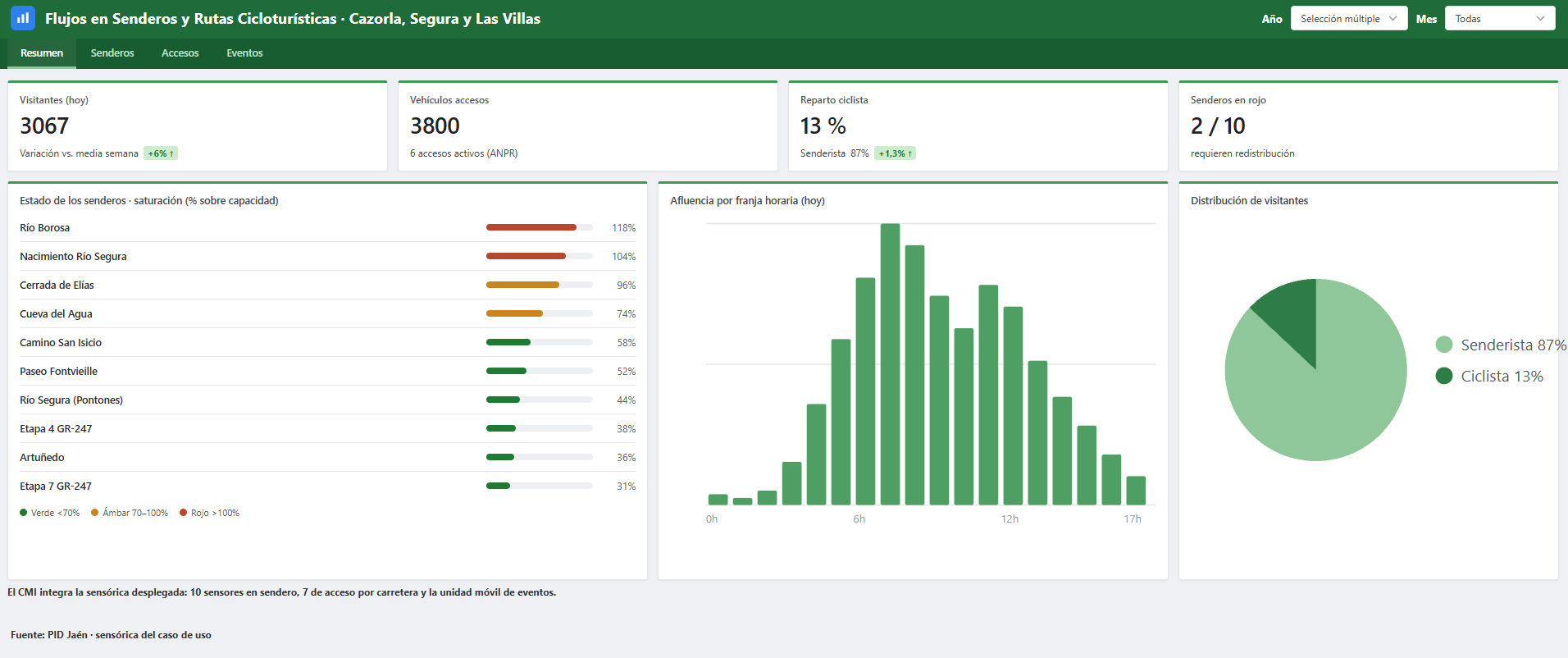1568x658 pixels.
Task: Click the Camino San Isicio 58% value
Action: (x=626, y=343)
